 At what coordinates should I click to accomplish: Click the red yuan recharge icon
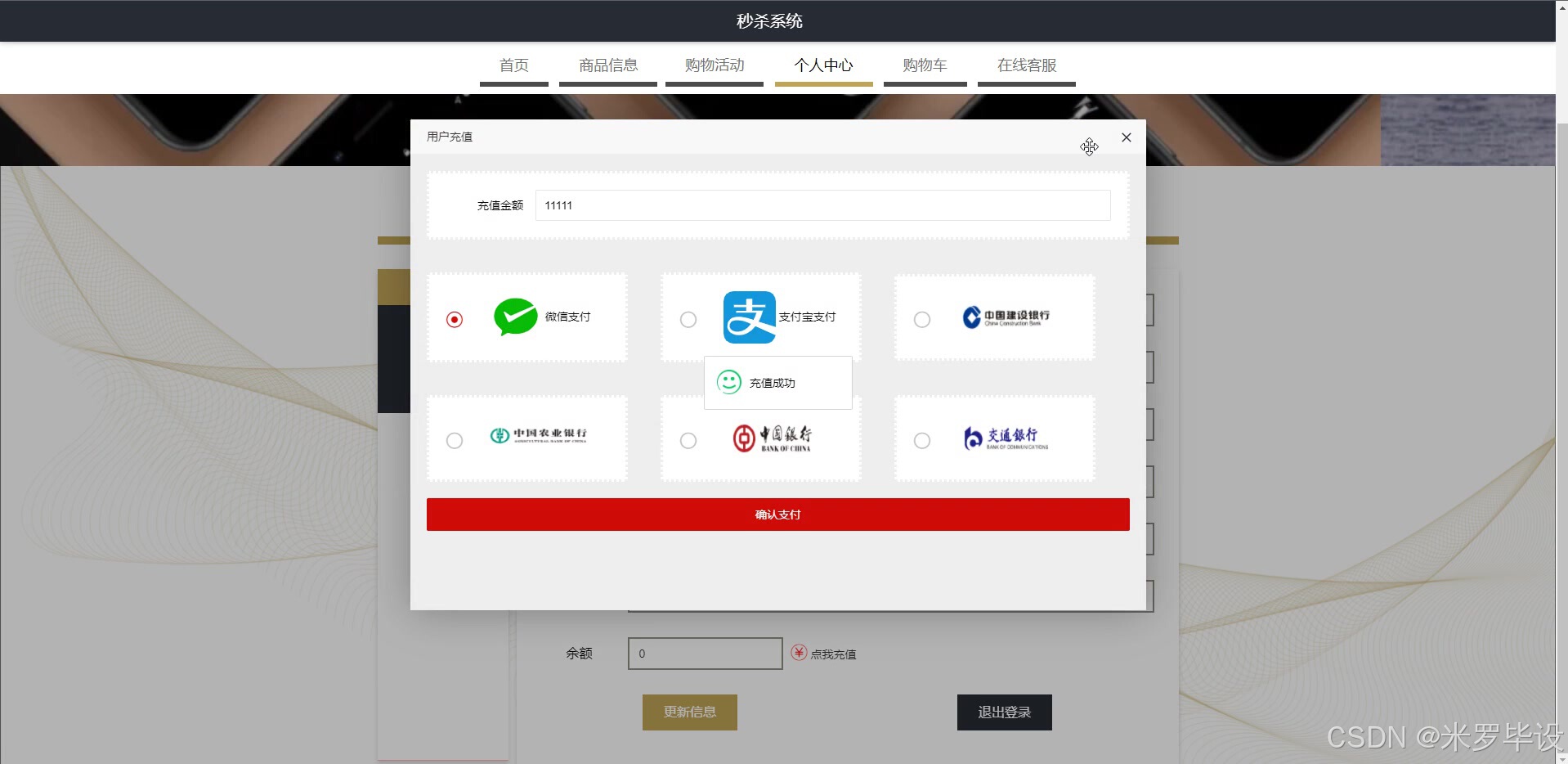pyautogui.click(x=800, y=652)
